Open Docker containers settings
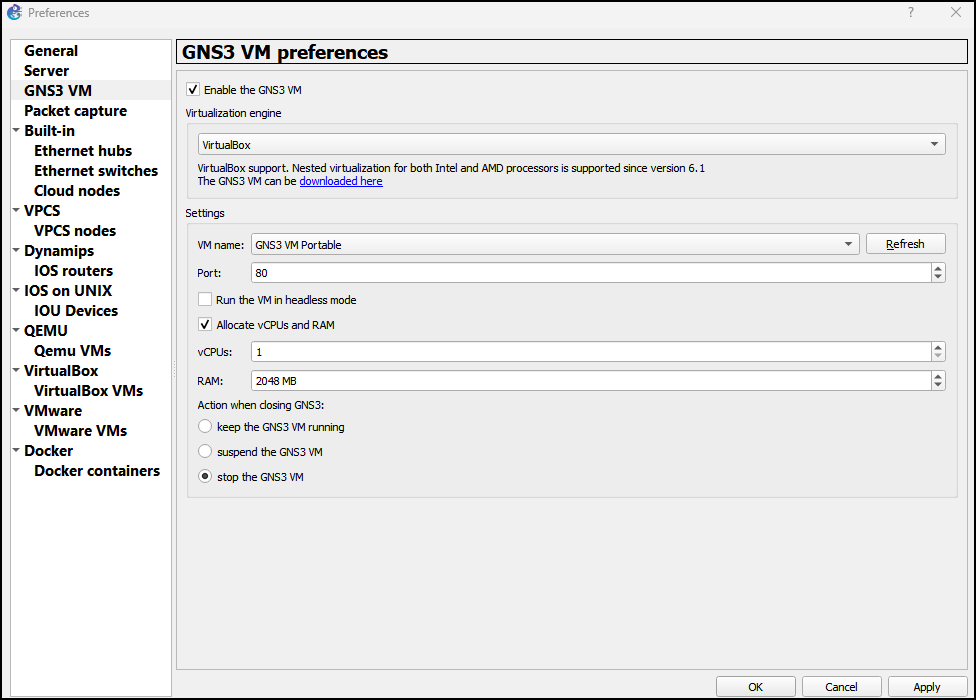976x700 pixels. click(97, 470)
